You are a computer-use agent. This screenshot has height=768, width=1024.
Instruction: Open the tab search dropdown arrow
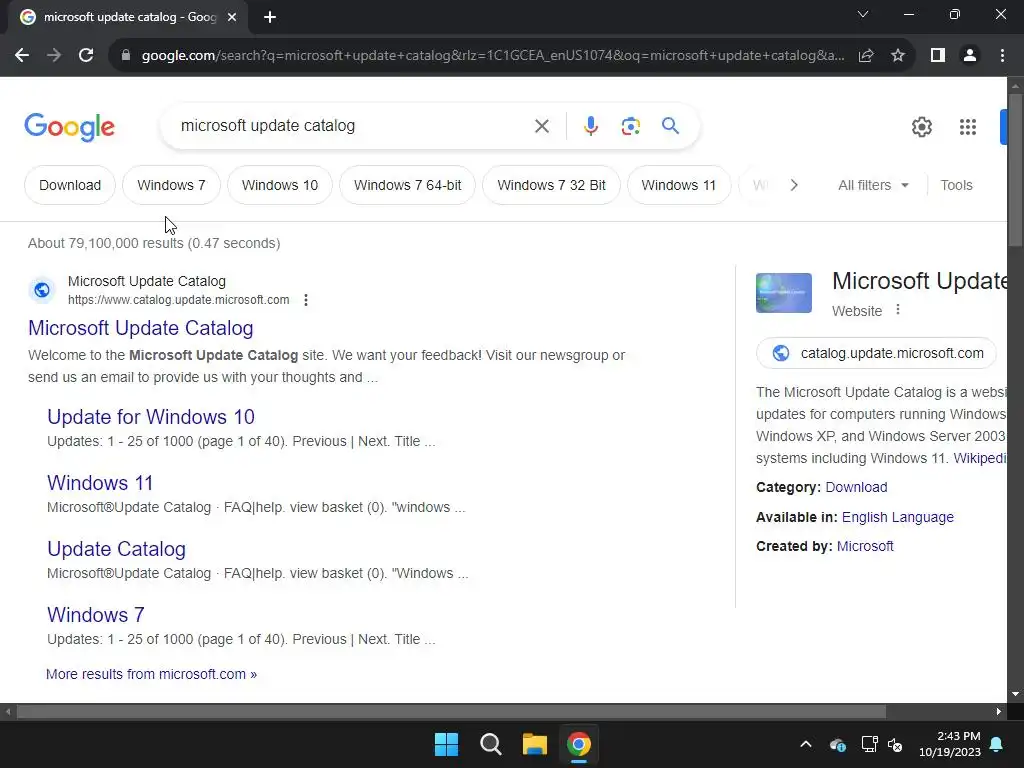[863, 14]
